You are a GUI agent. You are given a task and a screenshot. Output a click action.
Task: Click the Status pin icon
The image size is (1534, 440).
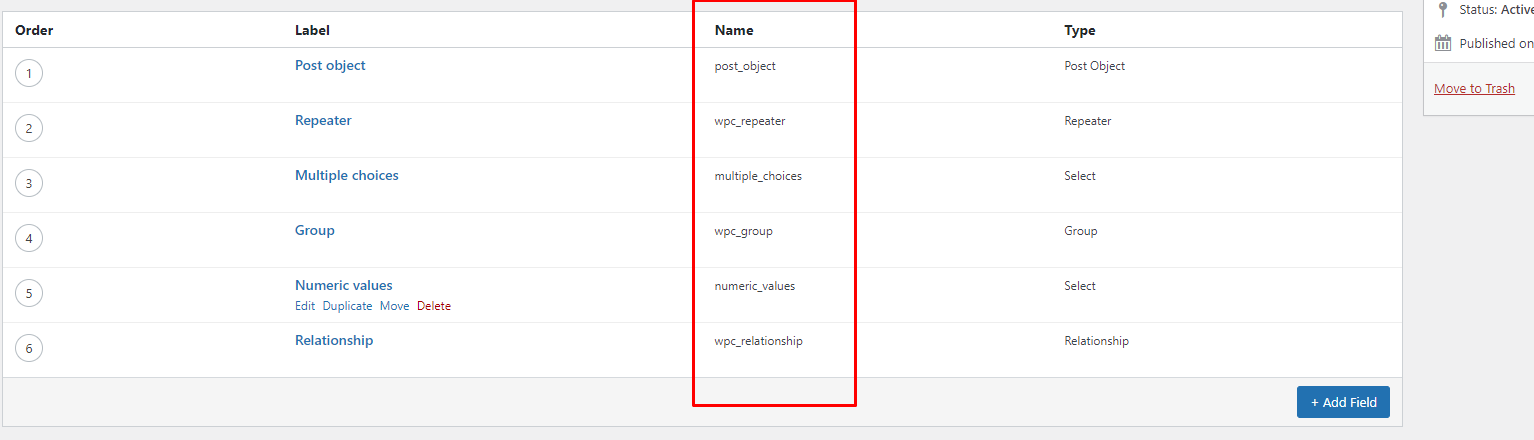click(x=1442, y=9)
